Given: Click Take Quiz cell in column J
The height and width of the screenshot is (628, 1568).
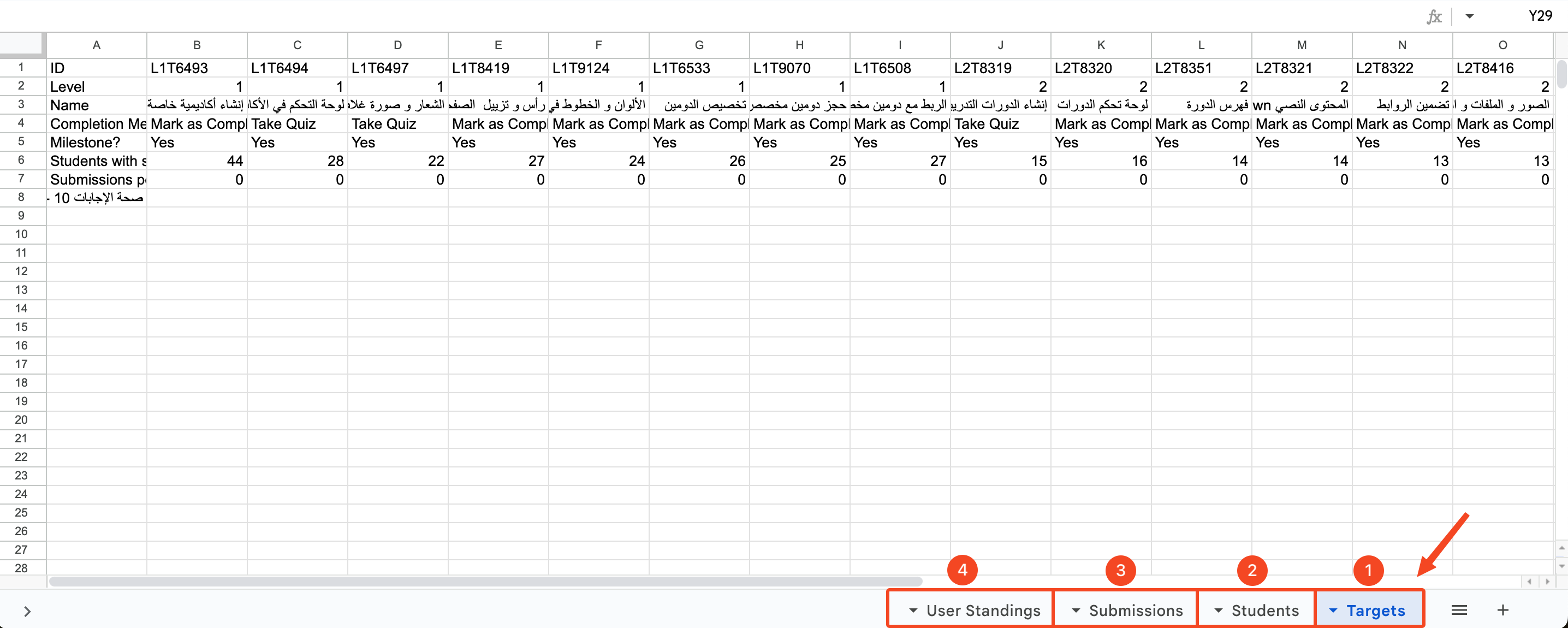Looking at the screenshot, I should [x=1000, y=123].
